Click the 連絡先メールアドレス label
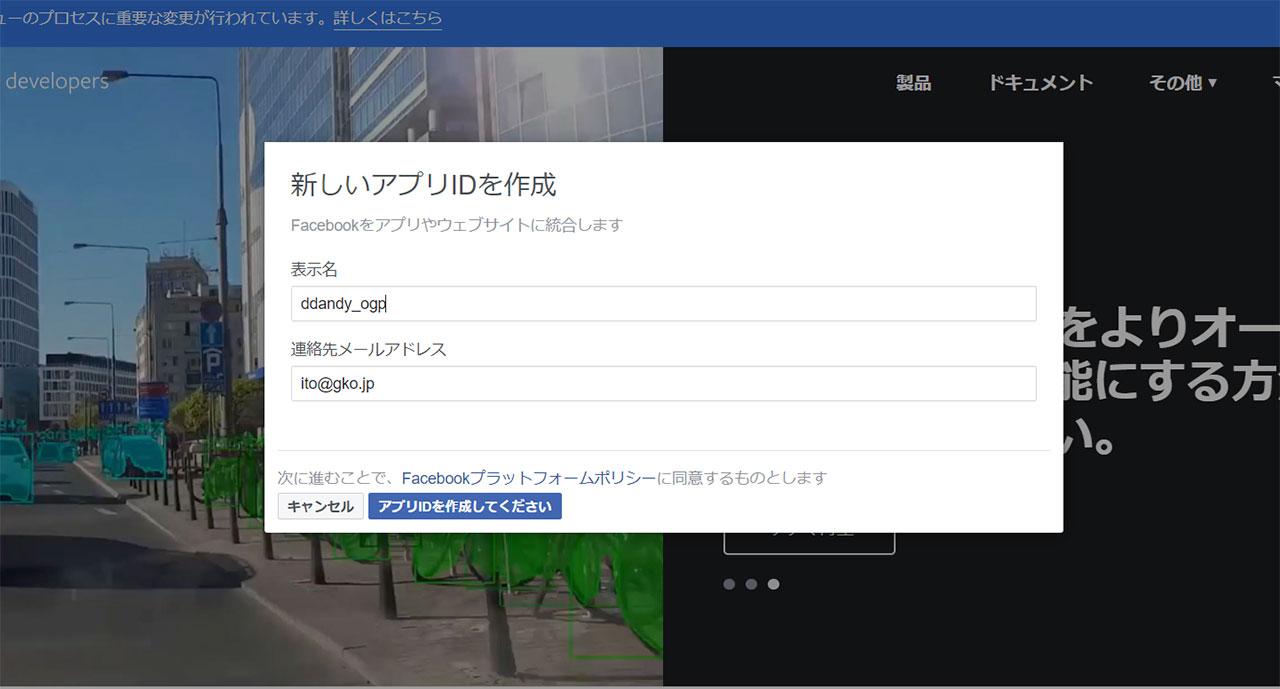The image size is (1280, 689). (x=368, y=350)
